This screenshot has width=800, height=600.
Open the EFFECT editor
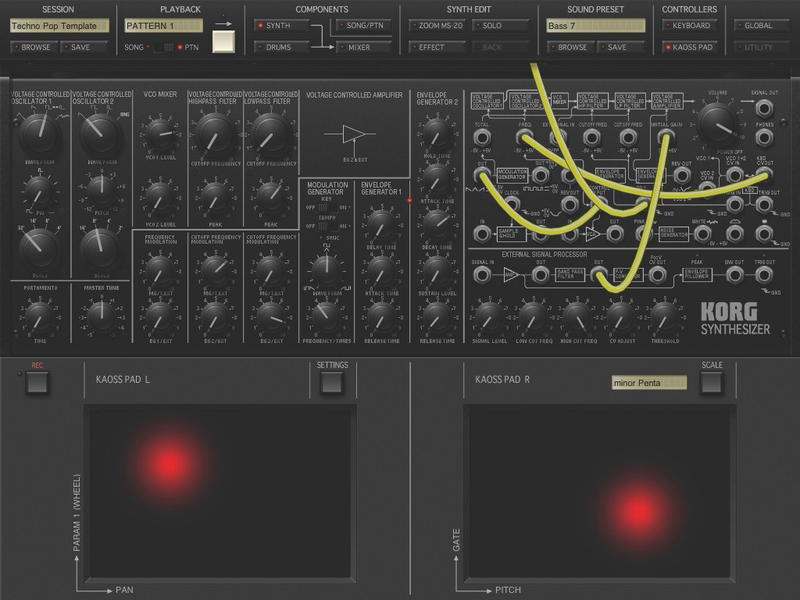point(436,47)
